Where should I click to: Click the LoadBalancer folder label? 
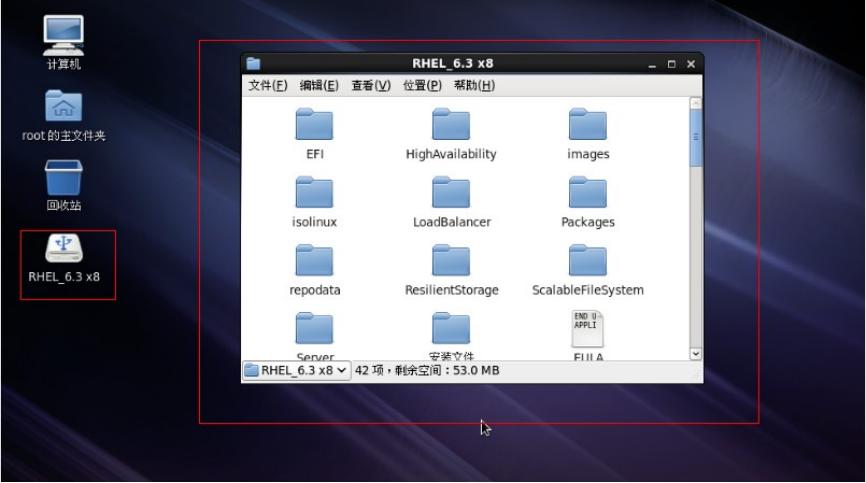[452, 222]
